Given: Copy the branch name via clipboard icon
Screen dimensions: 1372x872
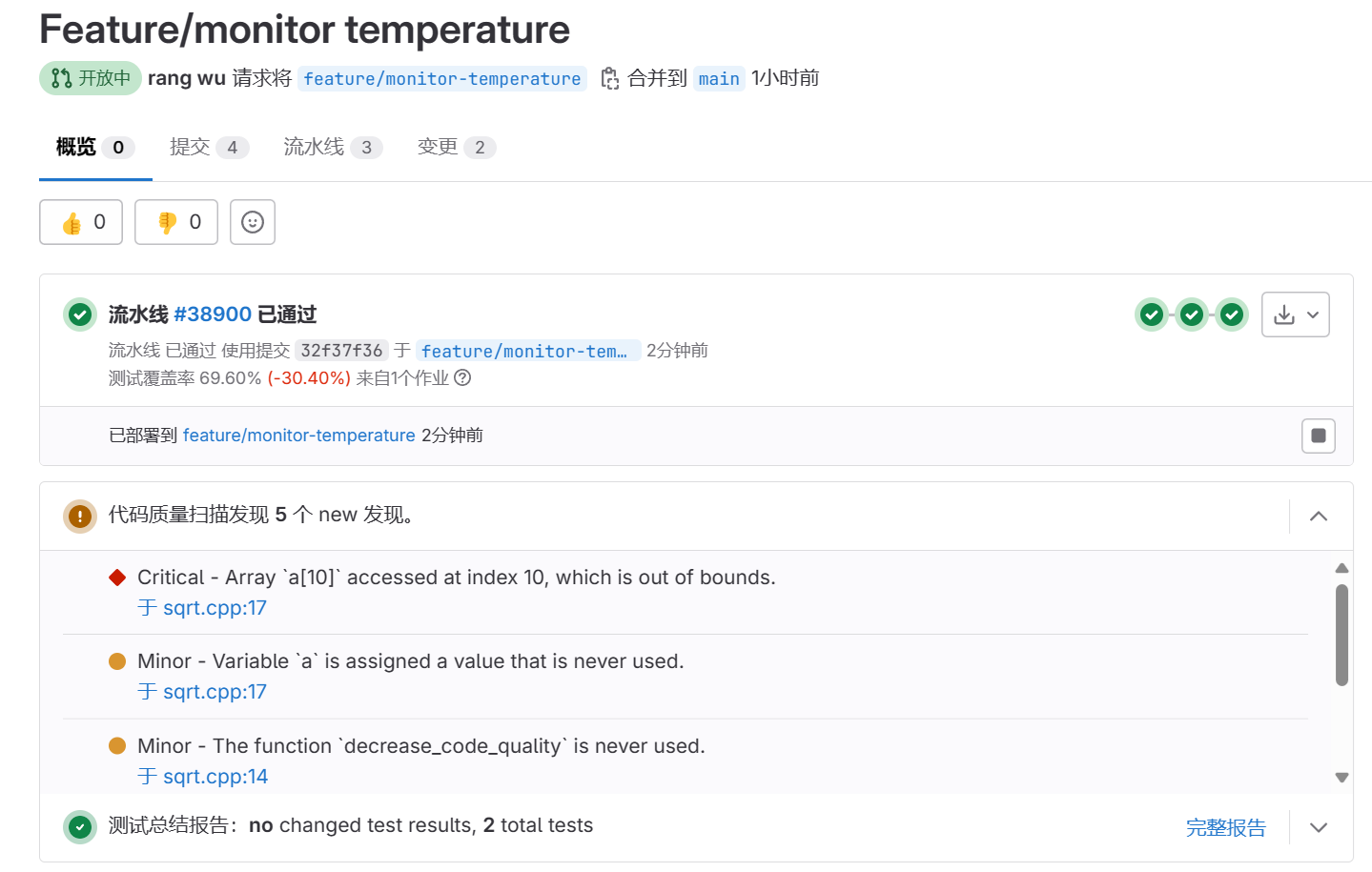Looking at the screenshot, I should [608, 78].
